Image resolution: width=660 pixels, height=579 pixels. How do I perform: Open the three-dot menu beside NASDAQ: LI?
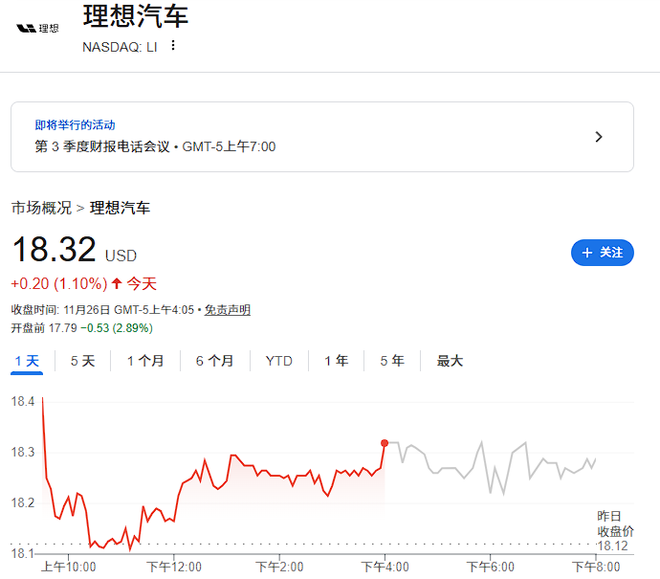[173, 46]
